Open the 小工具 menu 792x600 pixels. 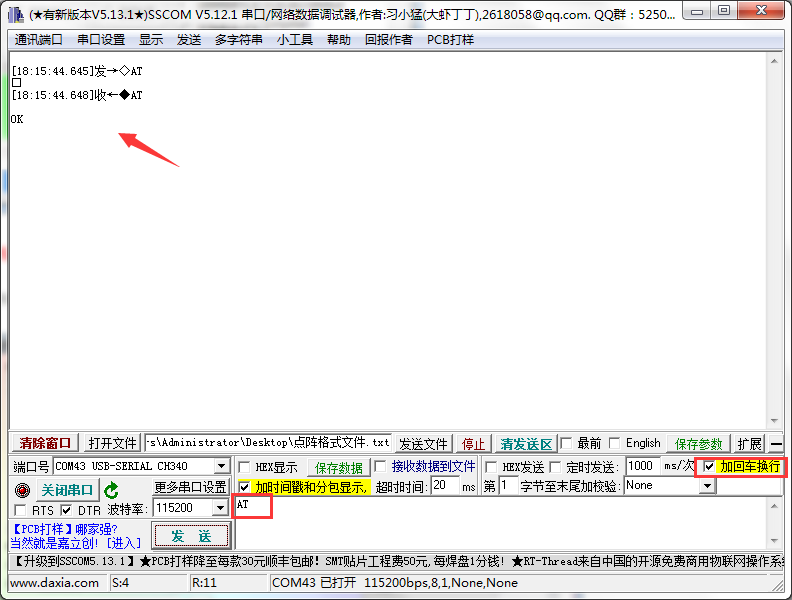pyautogui.click(x=295, y=40)
